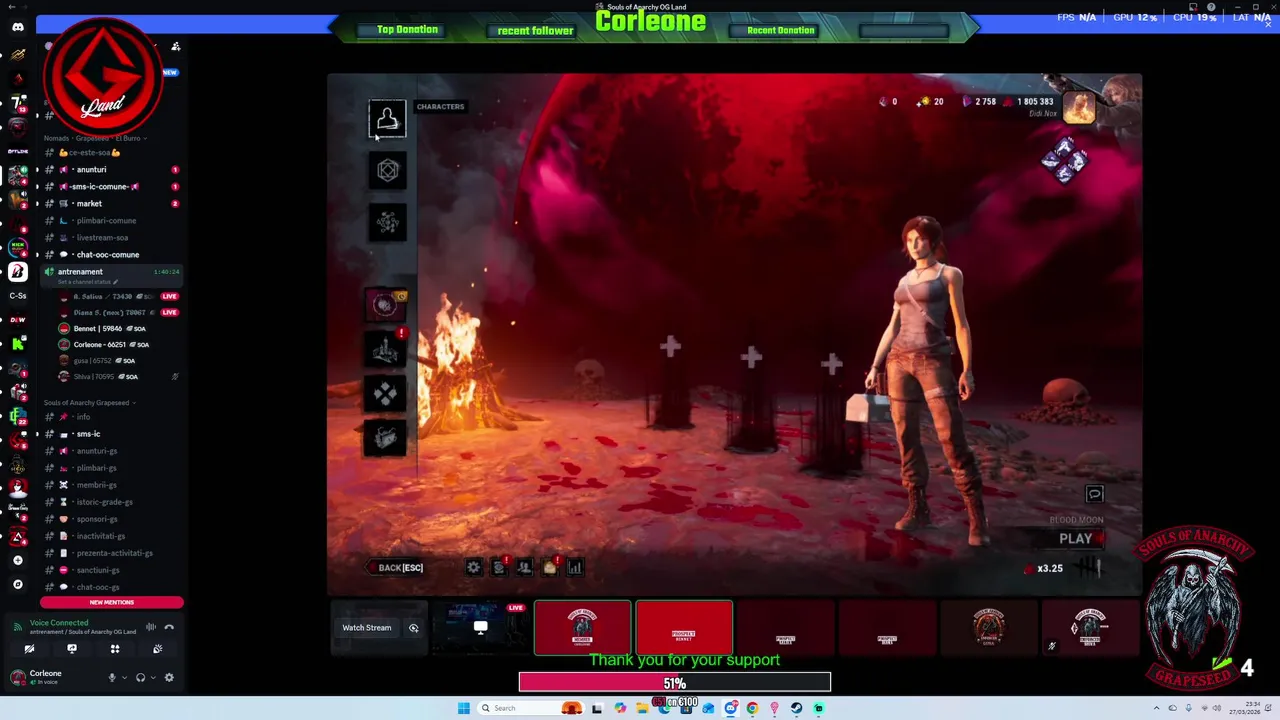1280x720 pixels.
Task: Select voice user Shiva | 70595
Action: click(118, 376)
